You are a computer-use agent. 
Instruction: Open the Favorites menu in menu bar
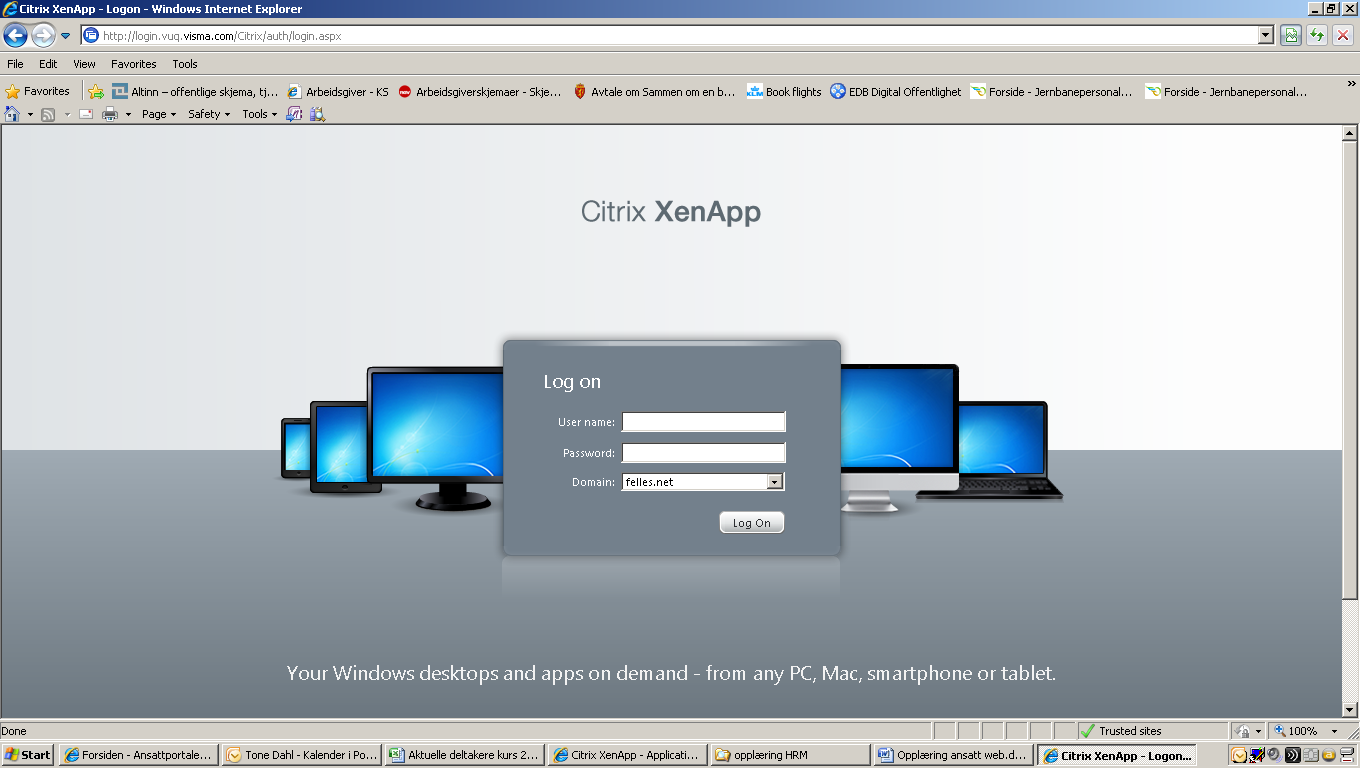134,64
